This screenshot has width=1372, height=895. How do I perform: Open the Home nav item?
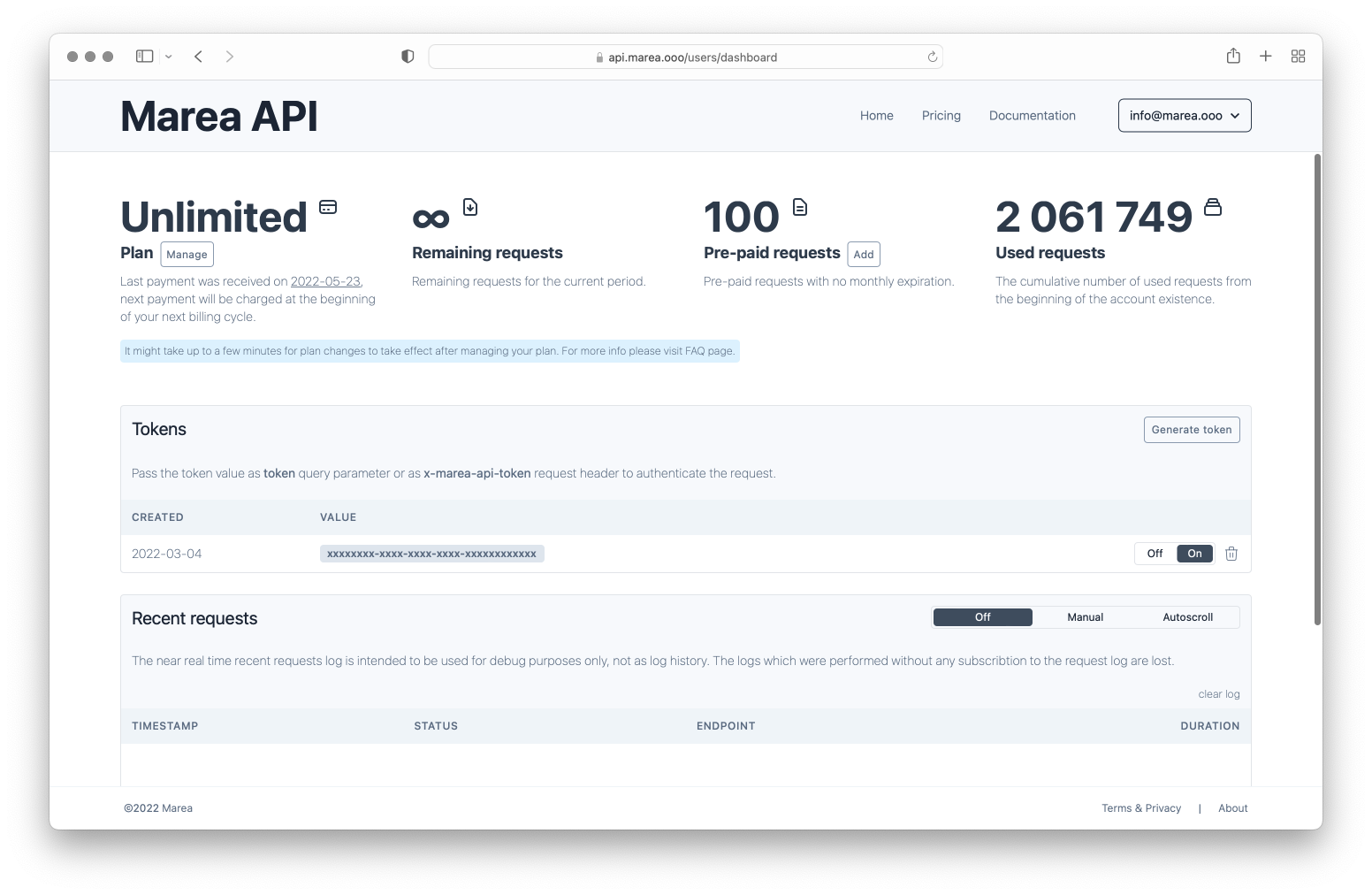[877, 116]
